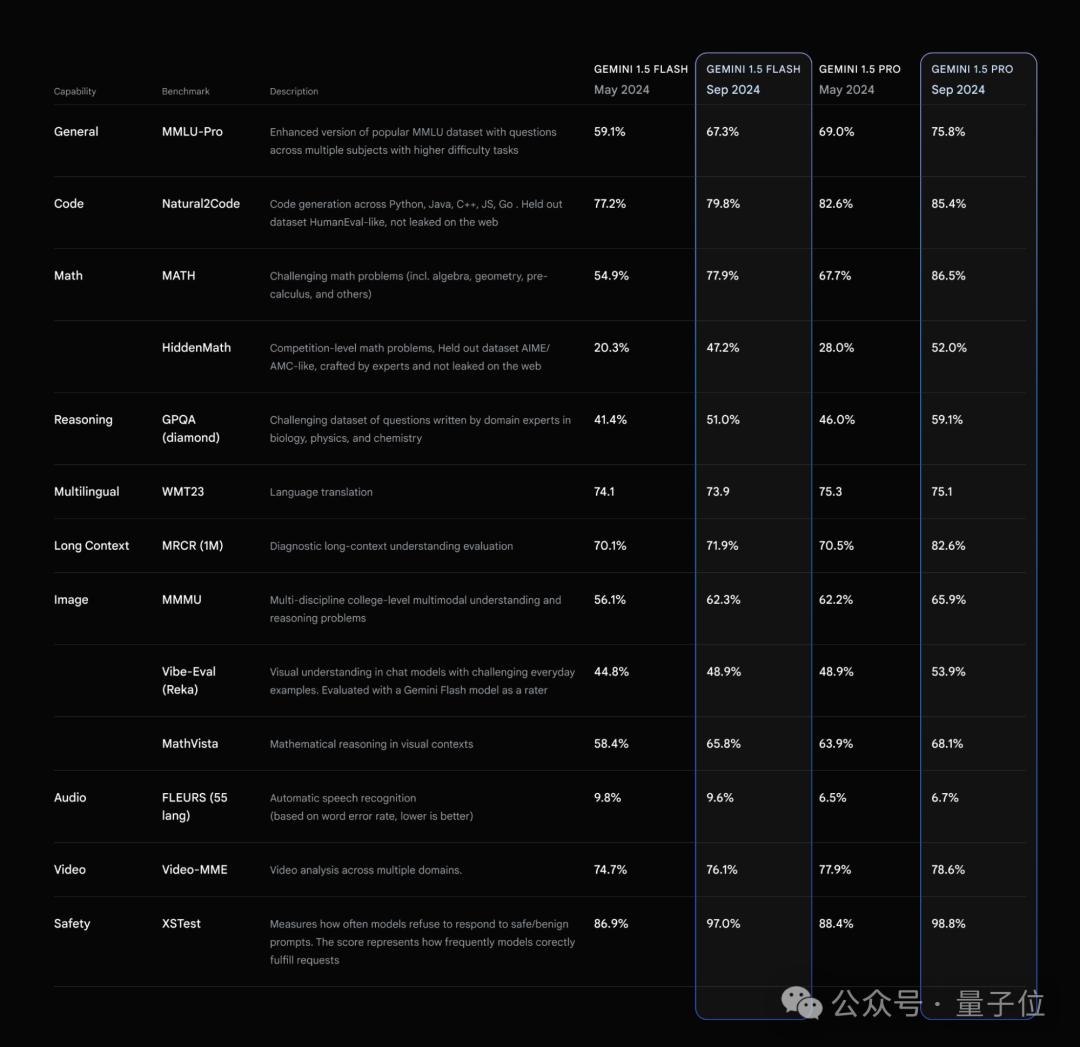
Task: Select the Safety capability label
Action: pyautogui.click(x=72, y=924)
